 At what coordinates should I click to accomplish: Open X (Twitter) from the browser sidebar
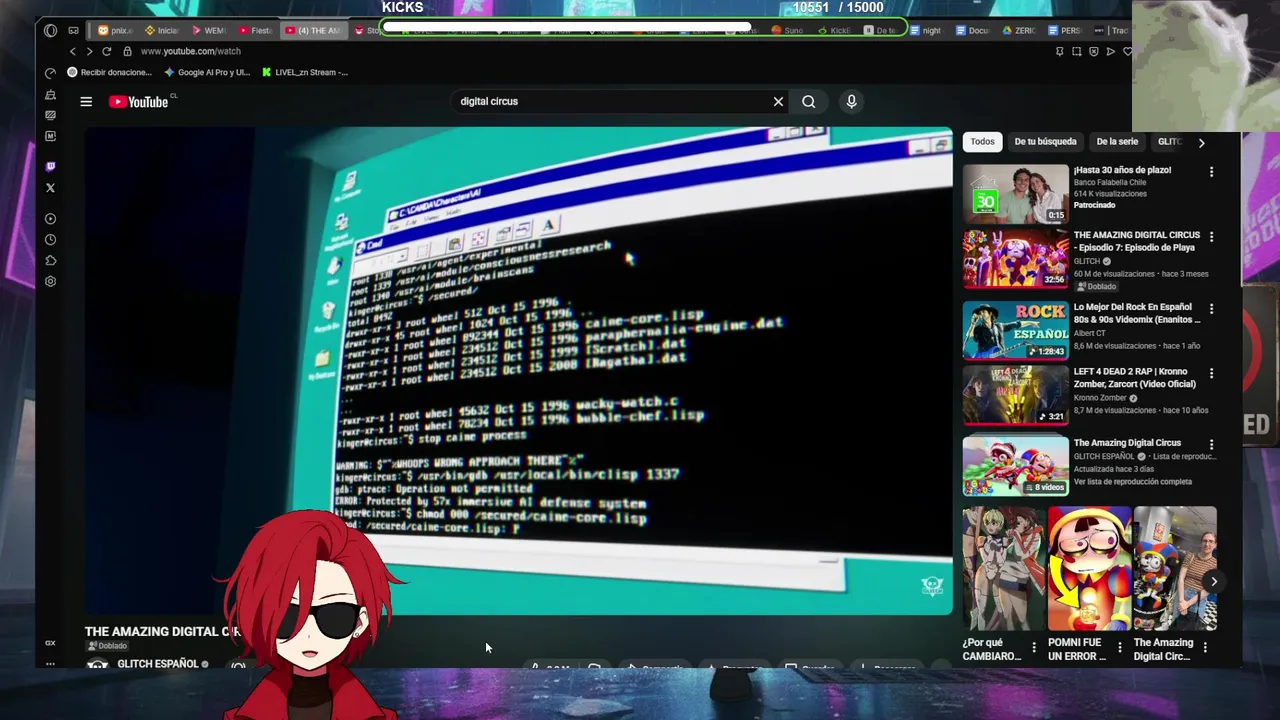(x=50, y=187)
